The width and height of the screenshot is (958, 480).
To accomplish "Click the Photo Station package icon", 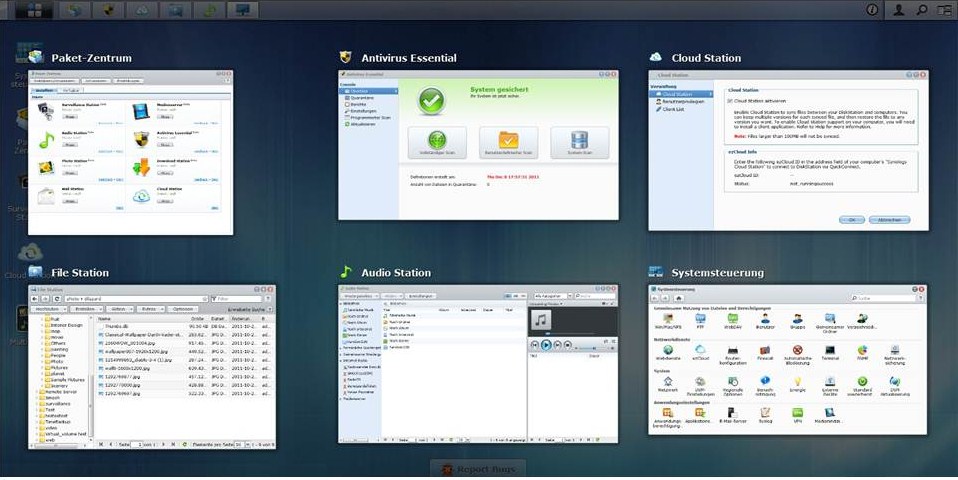I will [46, 168].
